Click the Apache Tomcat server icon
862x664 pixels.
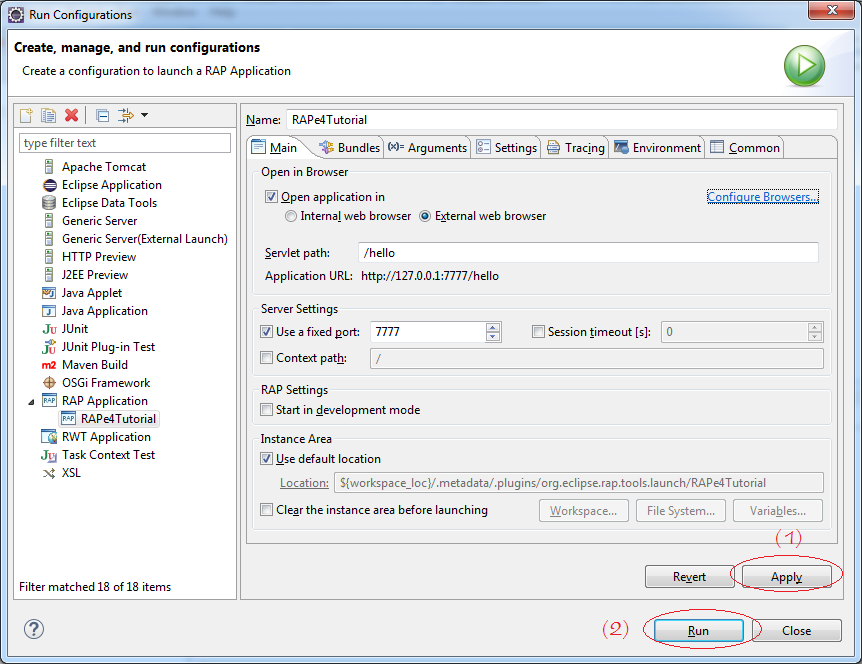[x=49, y=167]
